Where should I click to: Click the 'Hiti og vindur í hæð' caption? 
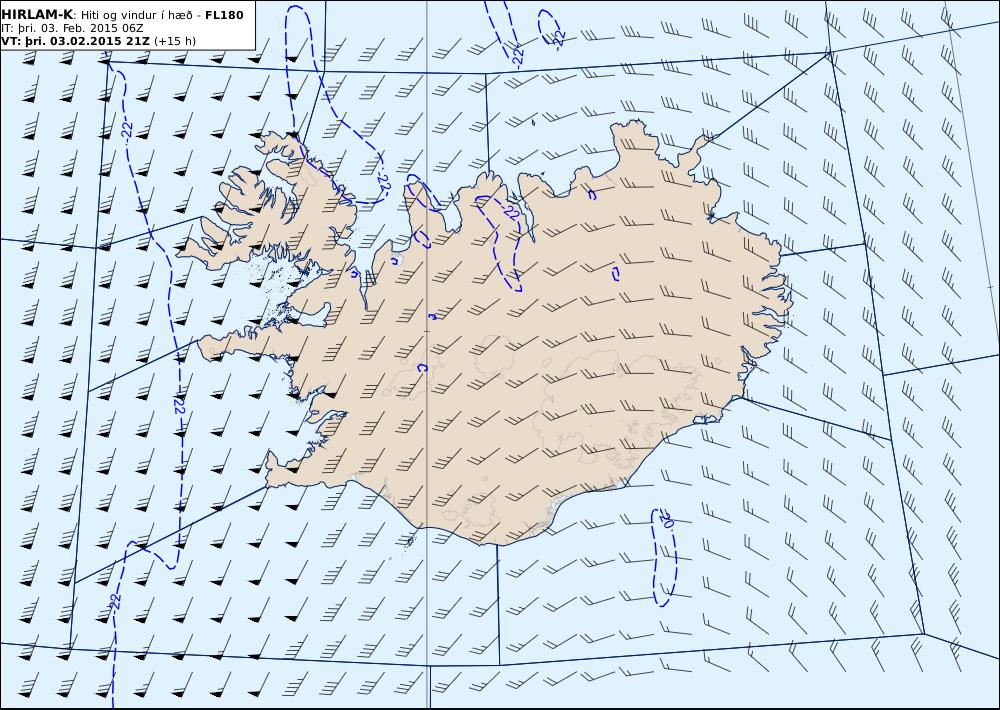[x=135, y=15]
